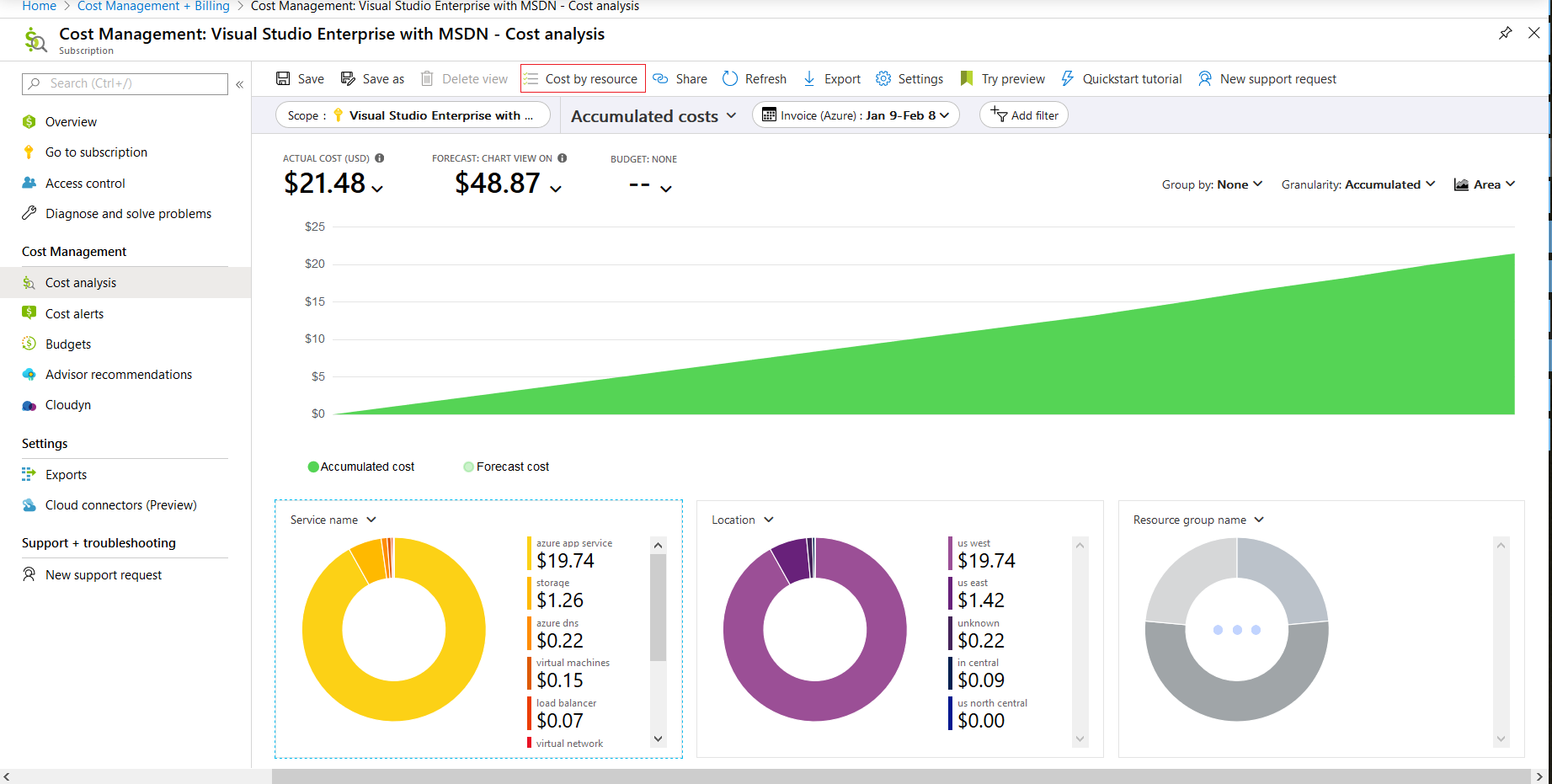The width and height of the screenshot is (1552, 784).
Task: Click the Diagnose and solve wrench icon
Action: (29, 213)
